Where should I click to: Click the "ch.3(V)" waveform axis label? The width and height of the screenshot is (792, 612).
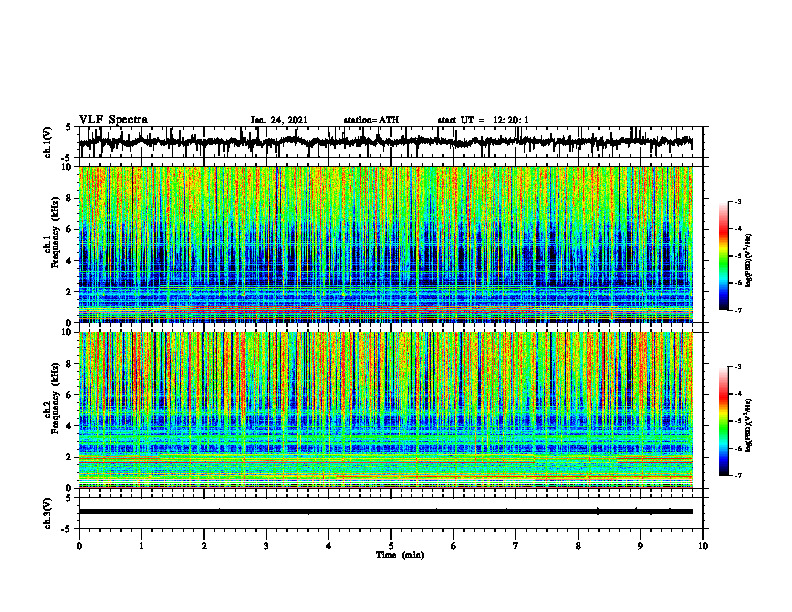click(x=48, y=513)
